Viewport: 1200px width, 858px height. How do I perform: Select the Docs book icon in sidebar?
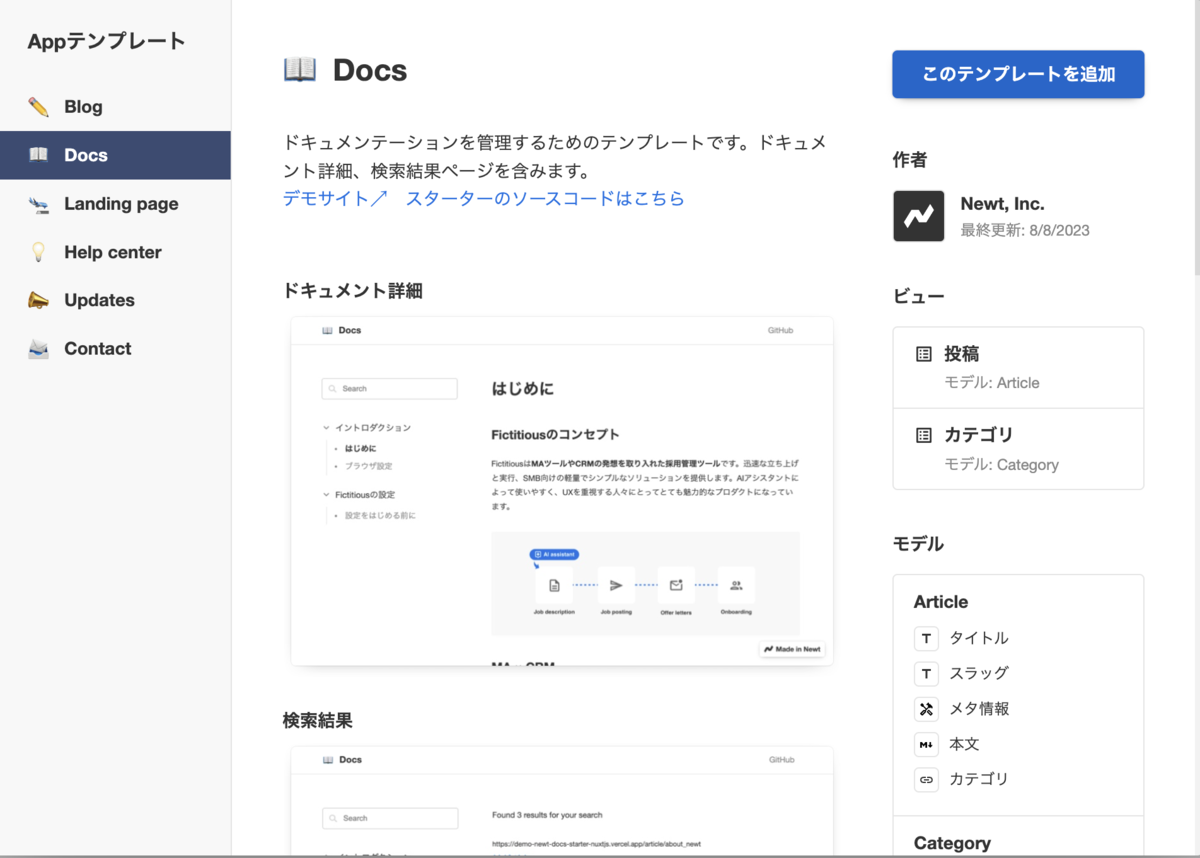tap(38, 155)
